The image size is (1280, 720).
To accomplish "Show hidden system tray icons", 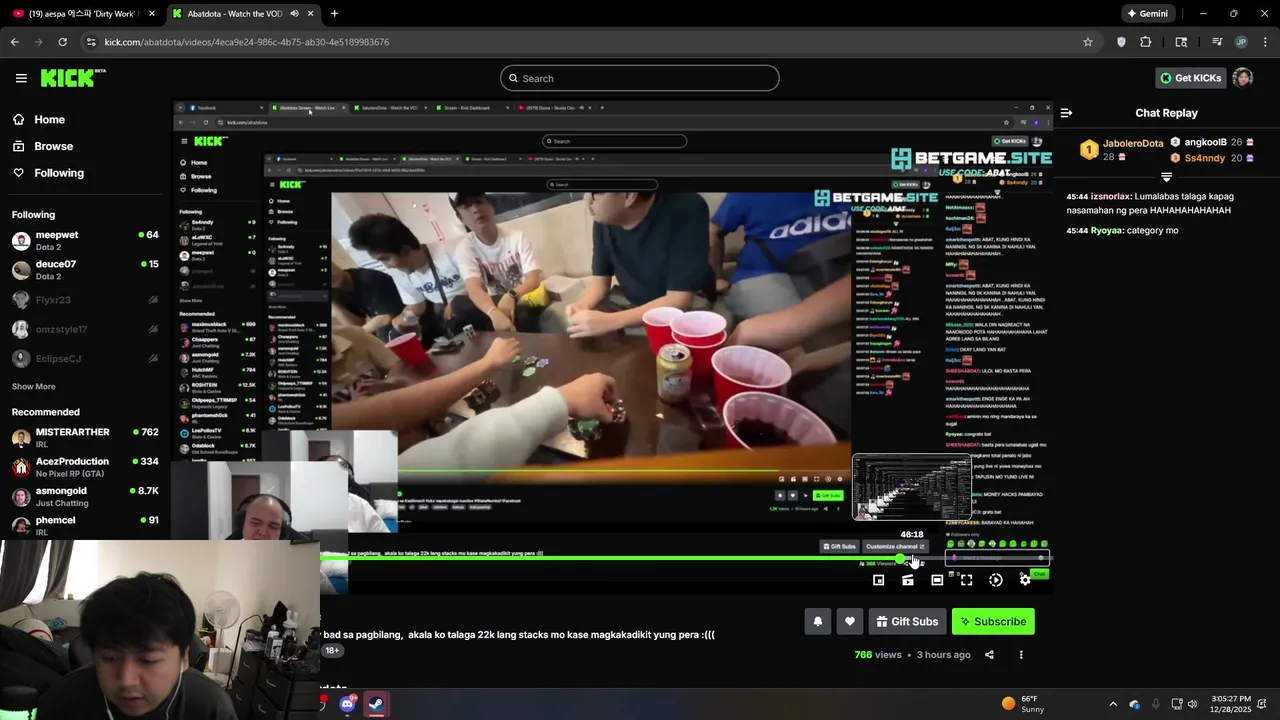I will (1113, 704).
